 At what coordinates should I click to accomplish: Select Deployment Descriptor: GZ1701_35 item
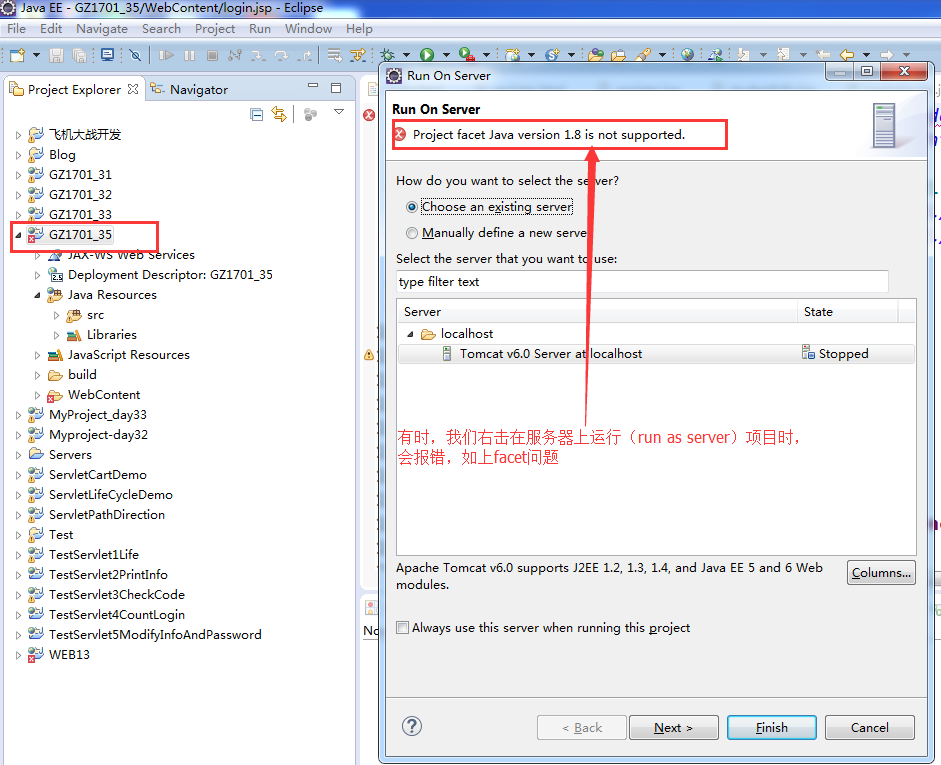click(x=170, y=275)
